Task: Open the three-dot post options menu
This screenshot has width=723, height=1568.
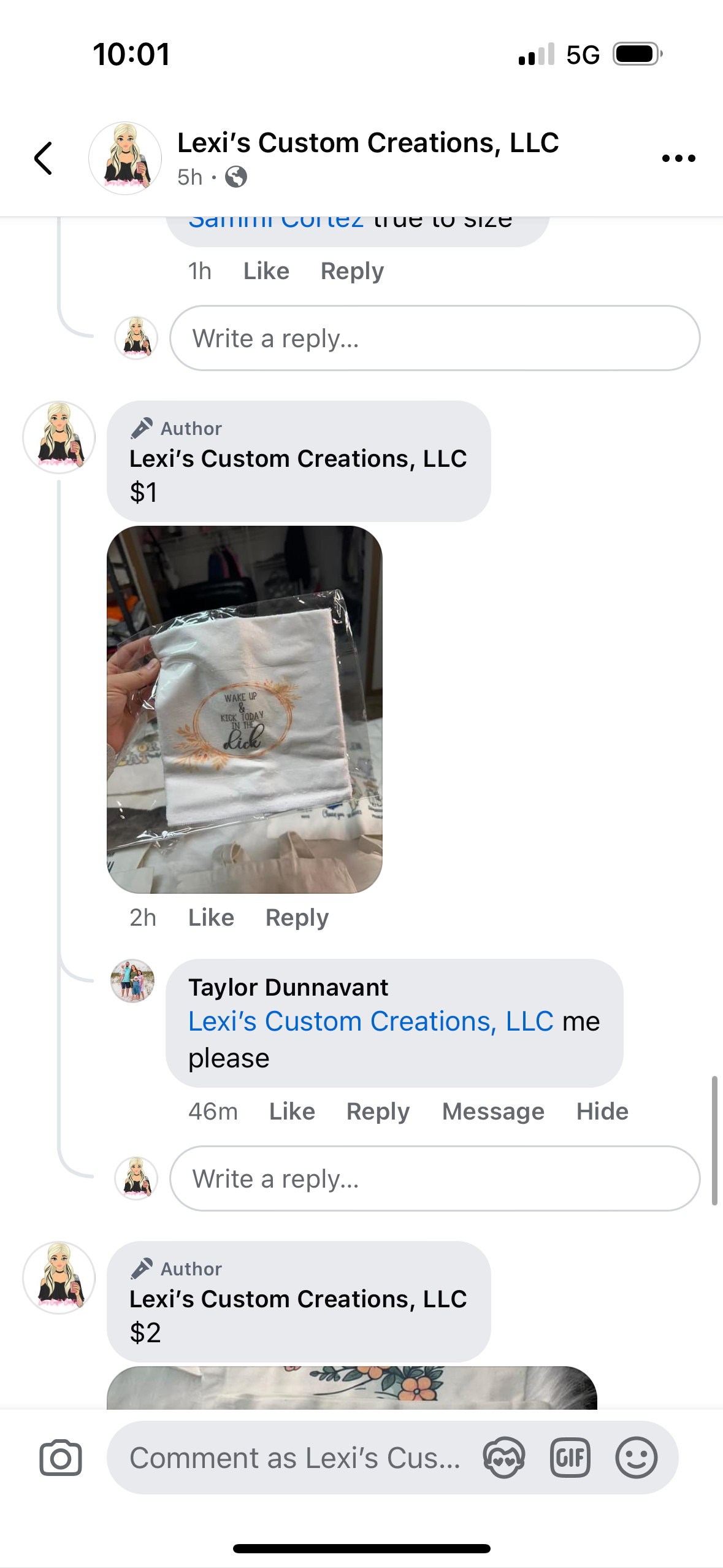Action: pos(678,158)
